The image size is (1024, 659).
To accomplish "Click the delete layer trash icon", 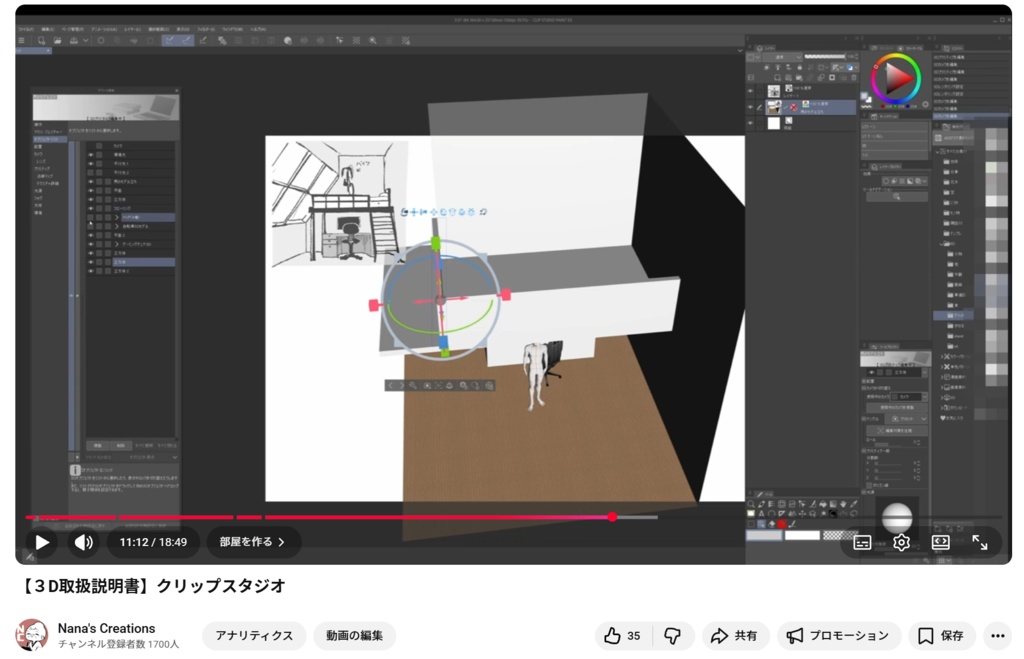I will (x=854, y=77).
